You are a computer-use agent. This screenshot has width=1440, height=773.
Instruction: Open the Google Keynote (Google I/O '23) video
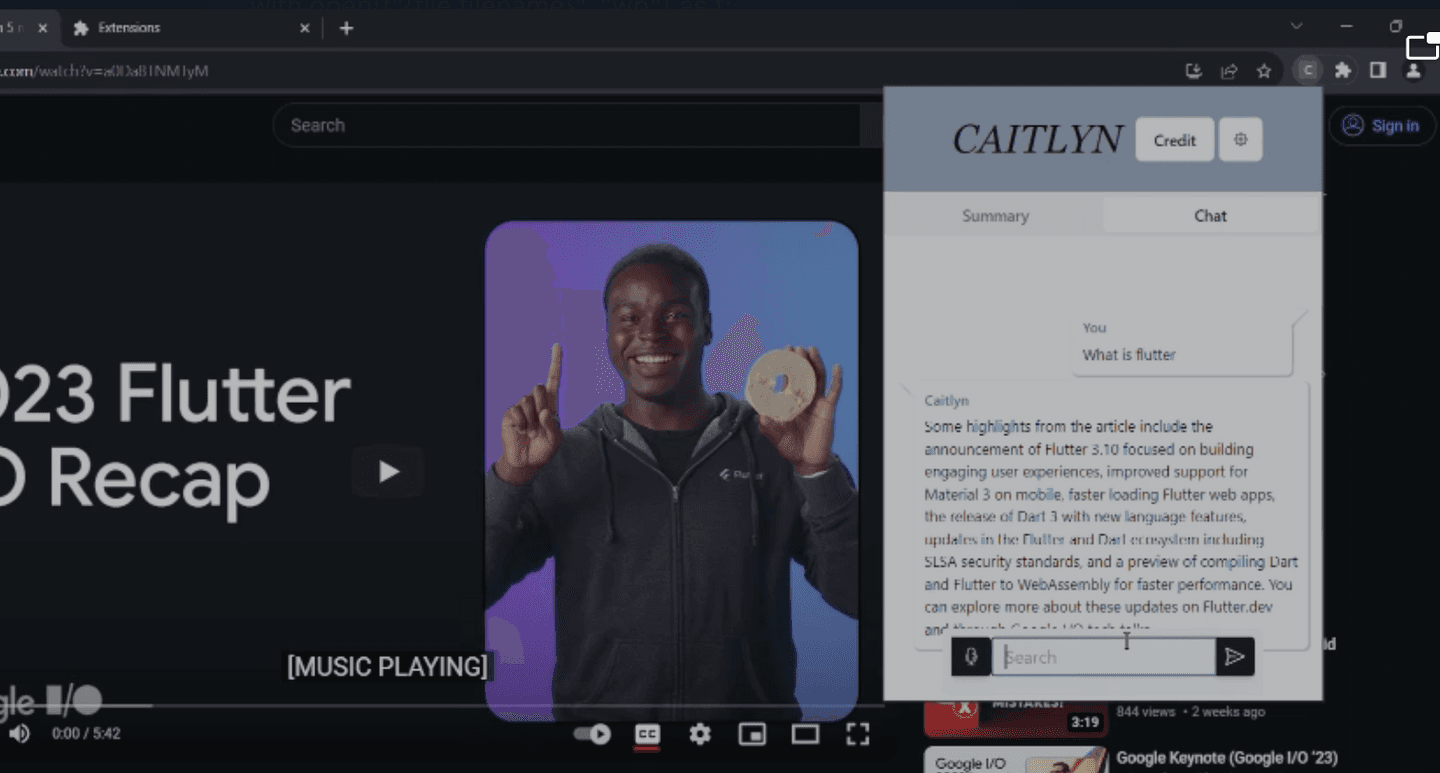[x=1227, y=758]
